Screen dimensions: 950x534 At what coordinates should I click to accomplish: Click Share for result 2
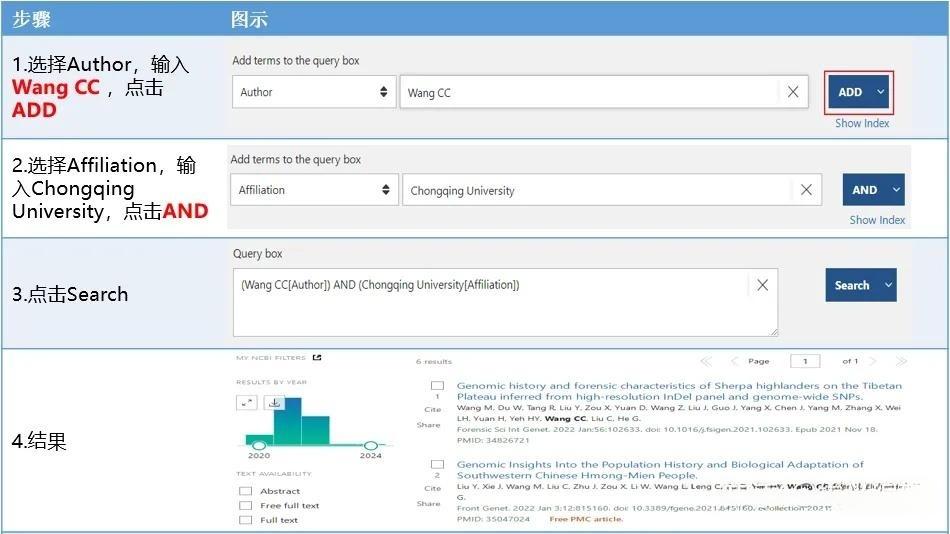pos(428,504)
